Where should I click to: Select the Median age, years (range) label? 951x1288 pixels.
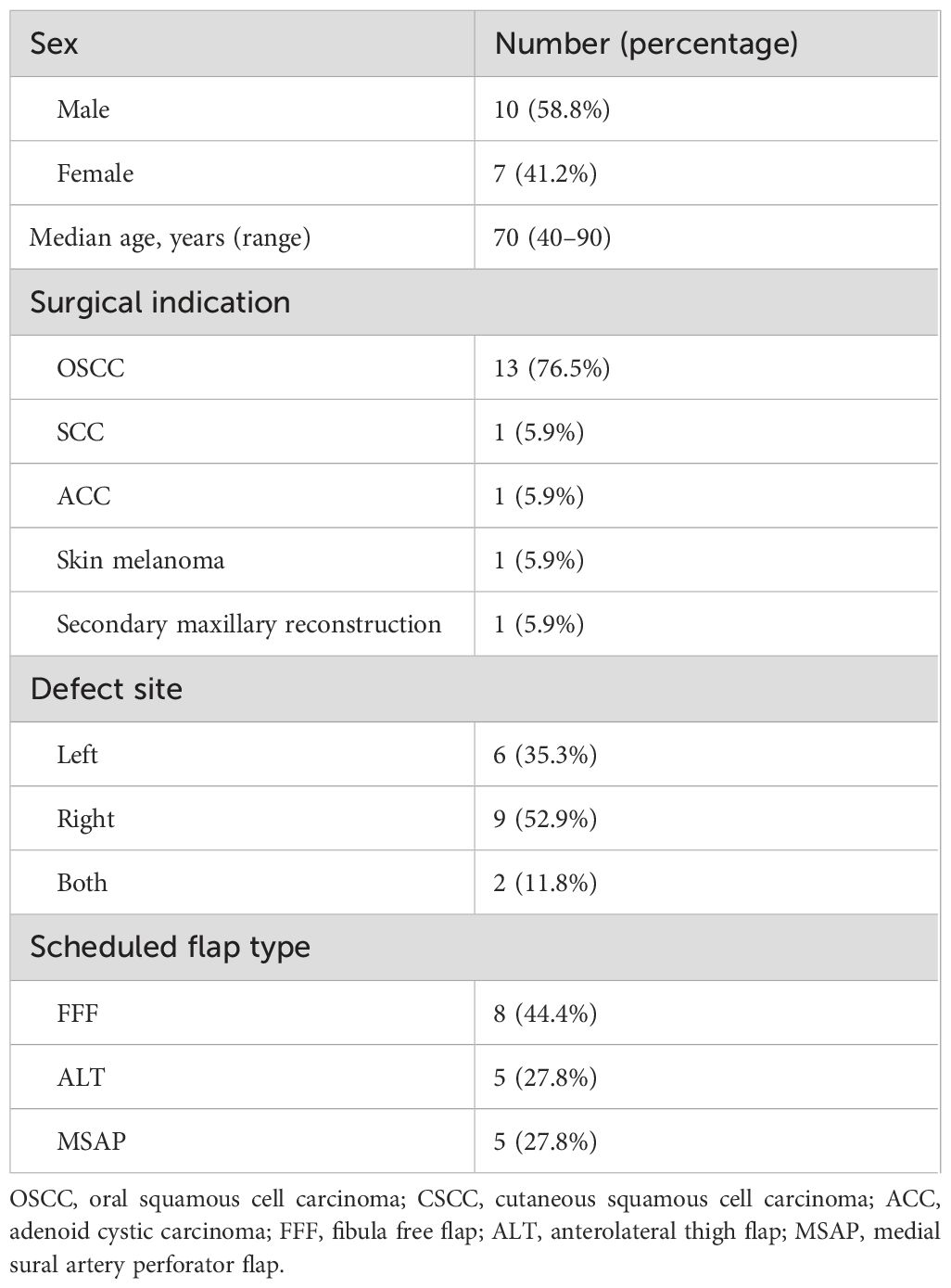[170, 237]
